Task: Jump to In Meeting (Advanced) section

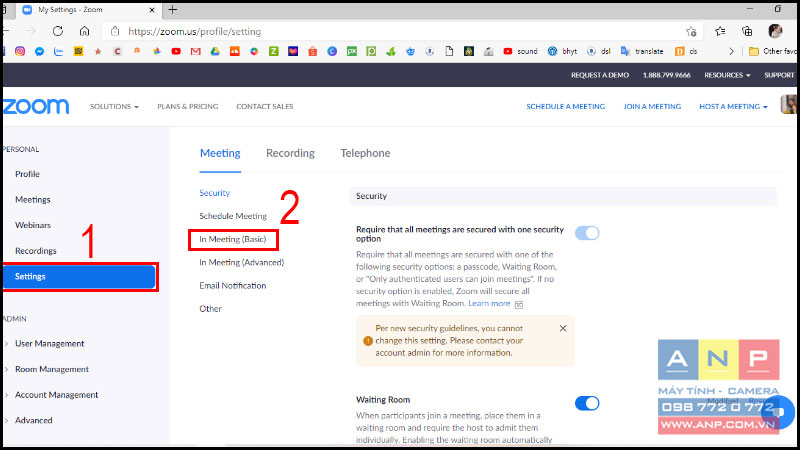Action: click(241, 262)
